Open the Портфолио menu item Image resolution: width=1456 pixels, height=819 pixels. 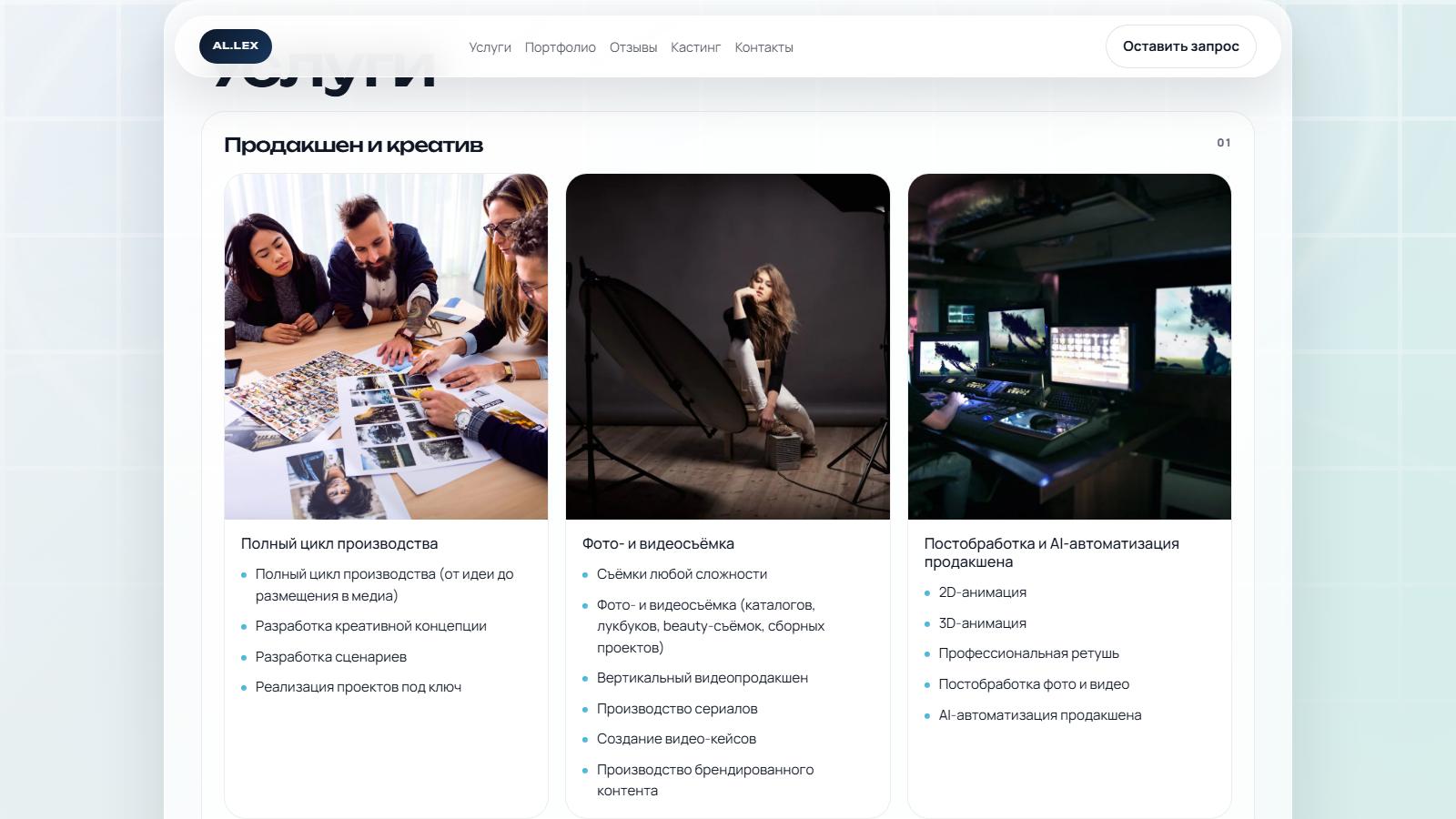tap(561, 47)
